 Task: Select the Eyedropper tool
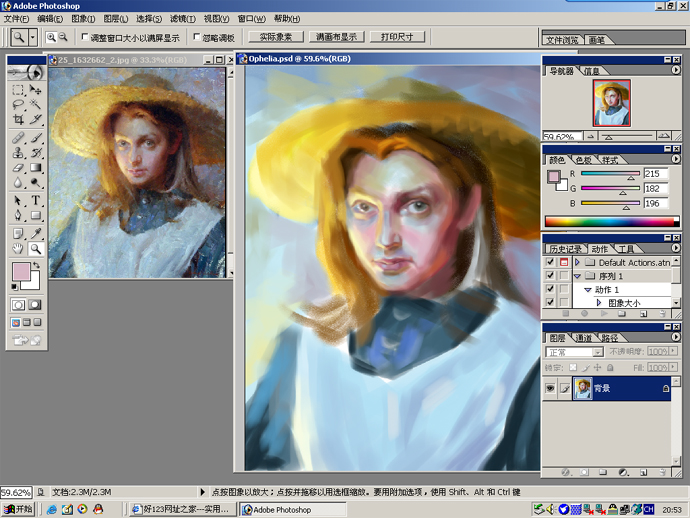pyautogui.click(x=35, y=234)
